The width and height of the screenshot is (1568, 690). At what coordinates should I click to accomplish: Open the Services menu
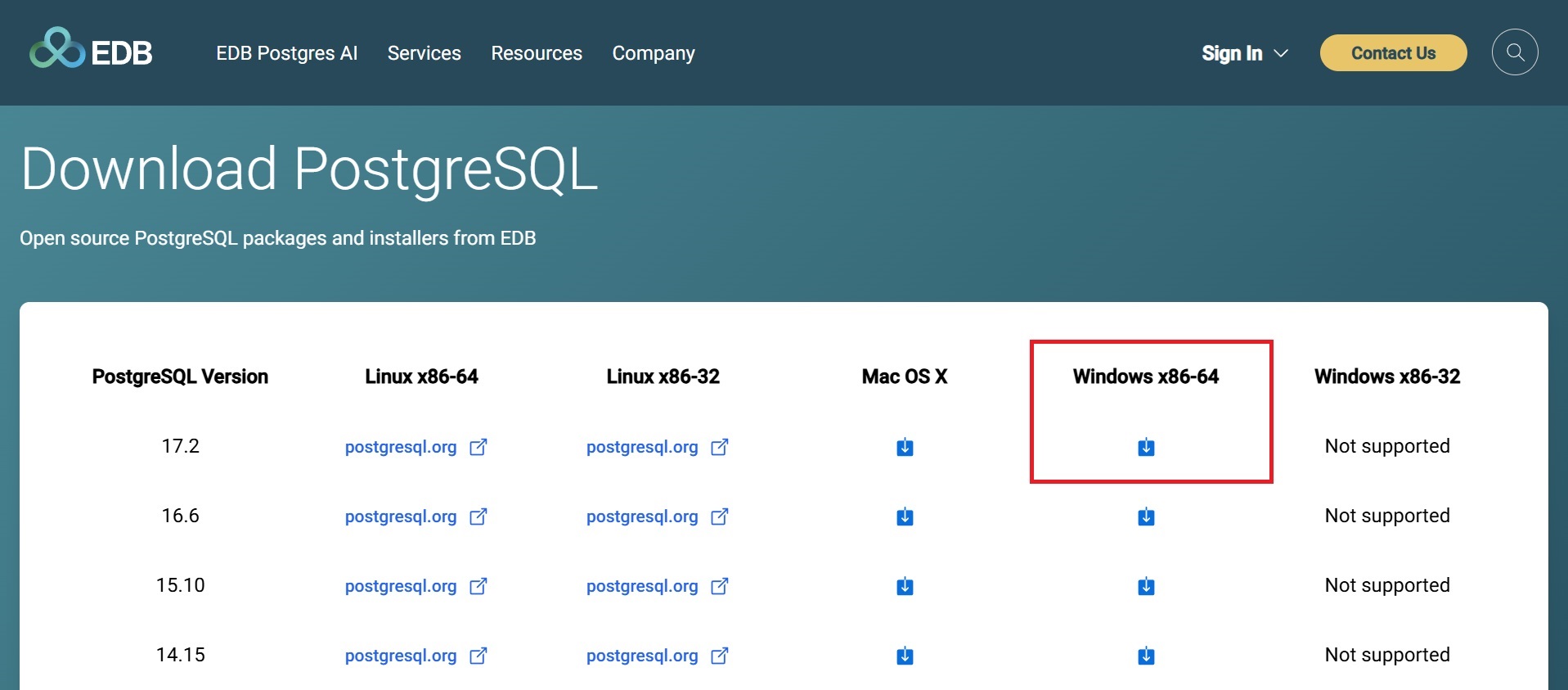[424, 53]
